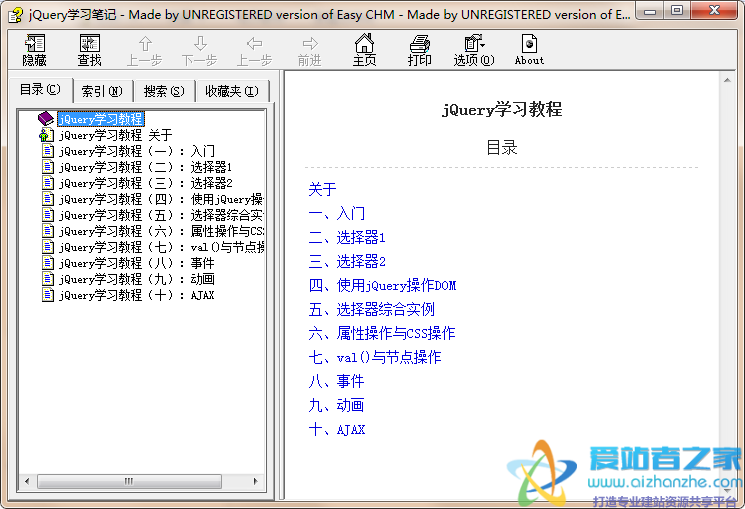Select tree item （十）：AJAX
This screenshot has width=745, height=509.
click(137, 295)
